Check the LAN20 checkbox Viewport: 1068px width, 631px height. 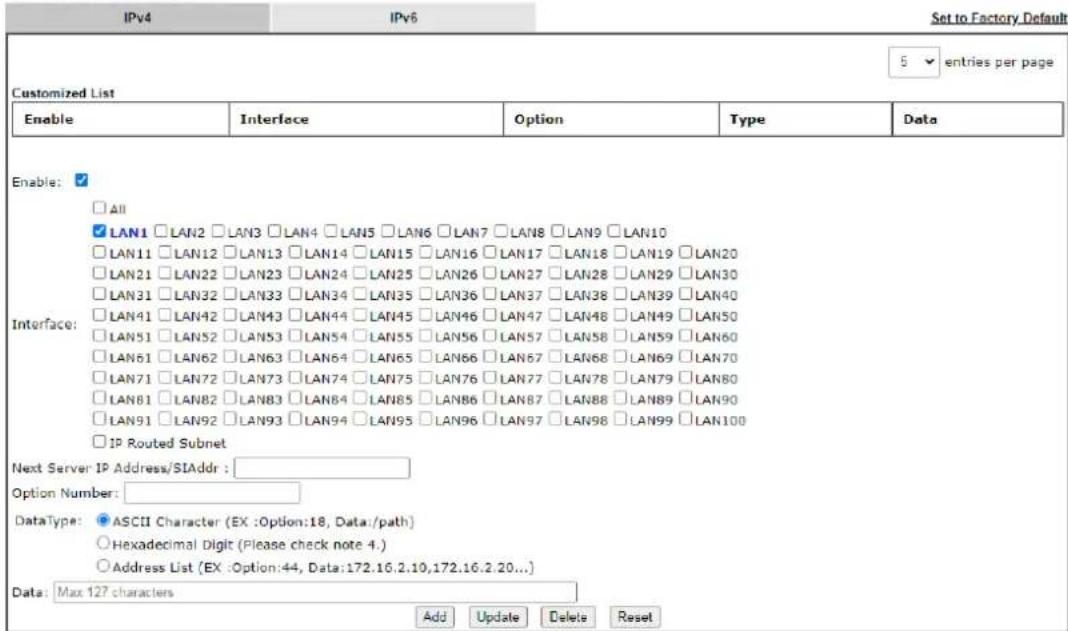coord(685,252)
